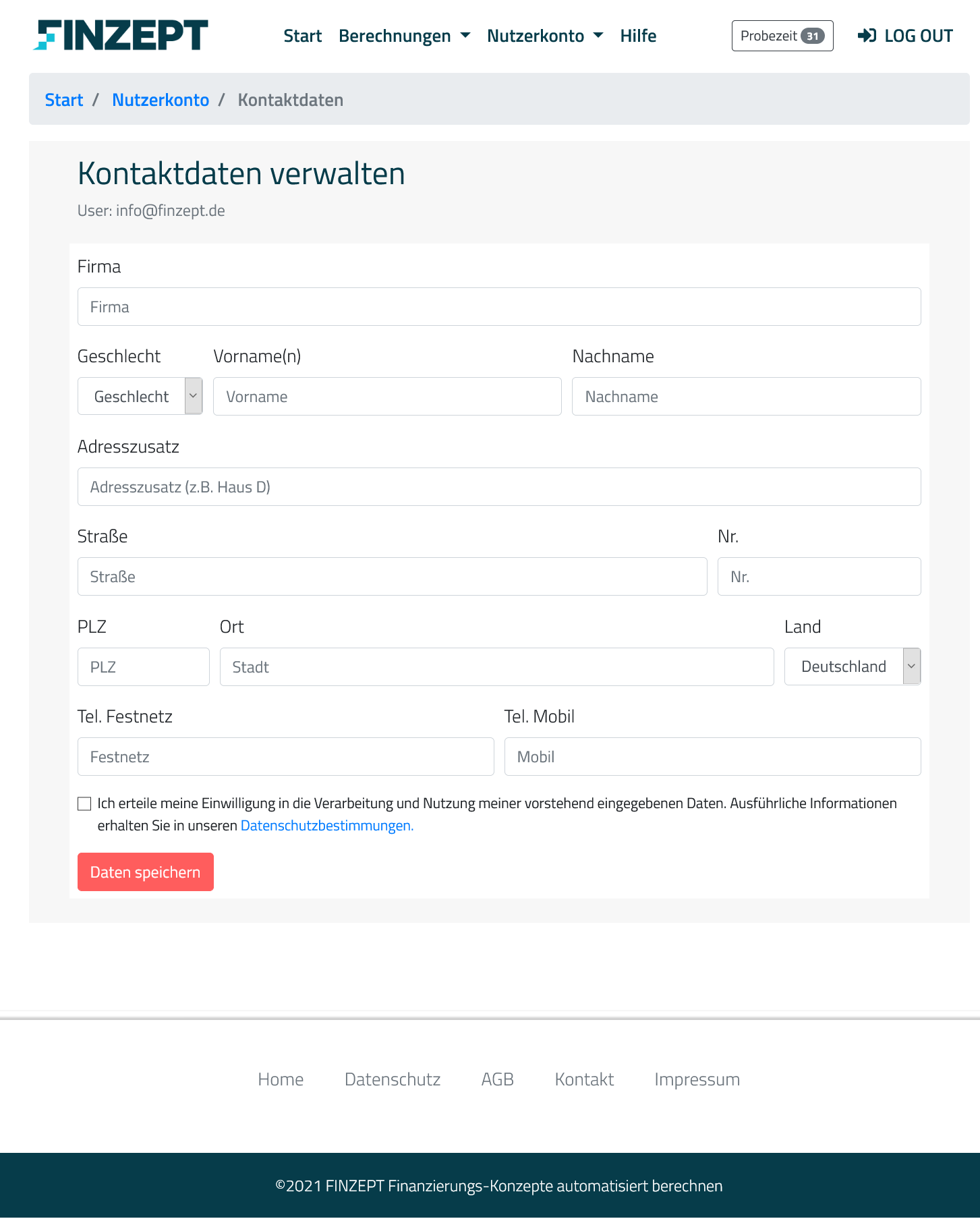Open the Start menu item
The width and height of the screenshot is (980, 1221).
point(302,36)
